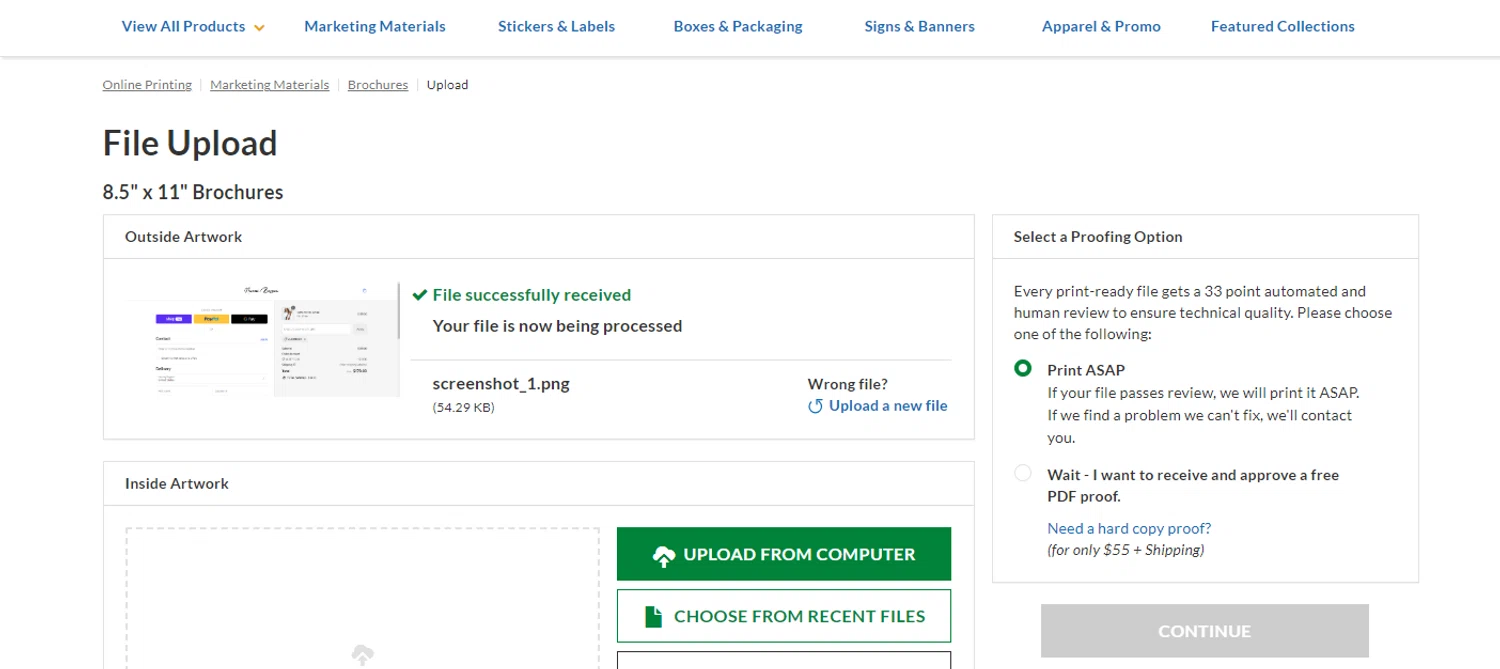Open Stickers & Labels menu

point(557,27)
